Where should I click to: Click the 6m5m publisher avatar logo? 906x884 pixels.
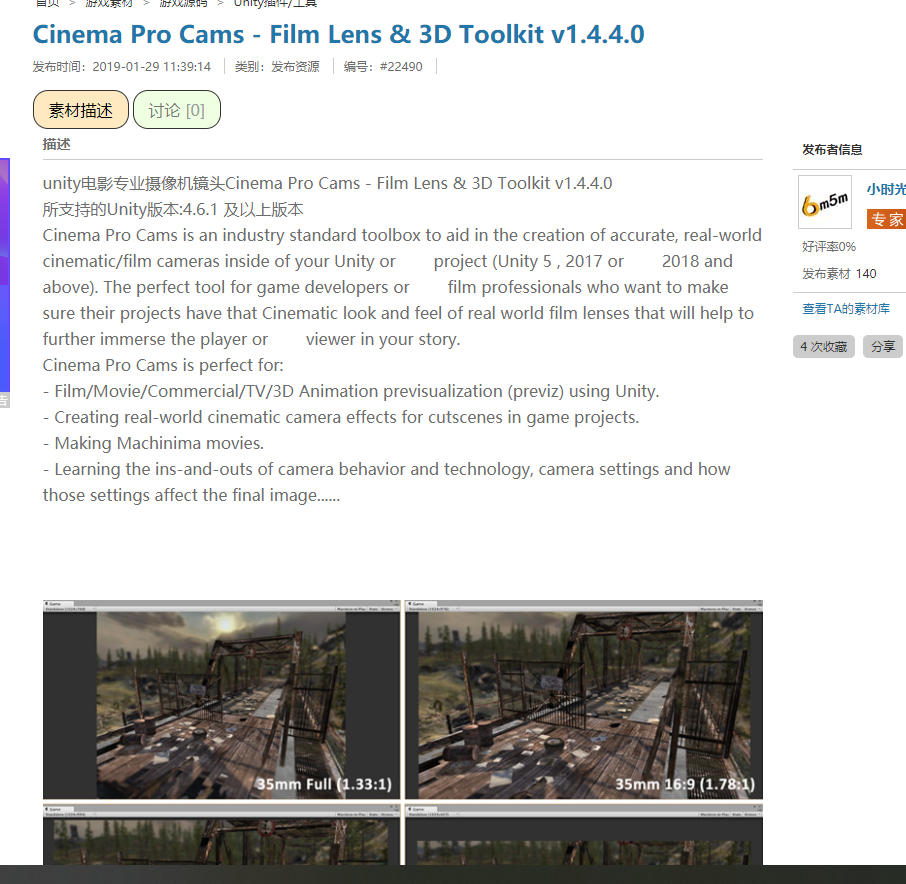(x=825, y=202)
